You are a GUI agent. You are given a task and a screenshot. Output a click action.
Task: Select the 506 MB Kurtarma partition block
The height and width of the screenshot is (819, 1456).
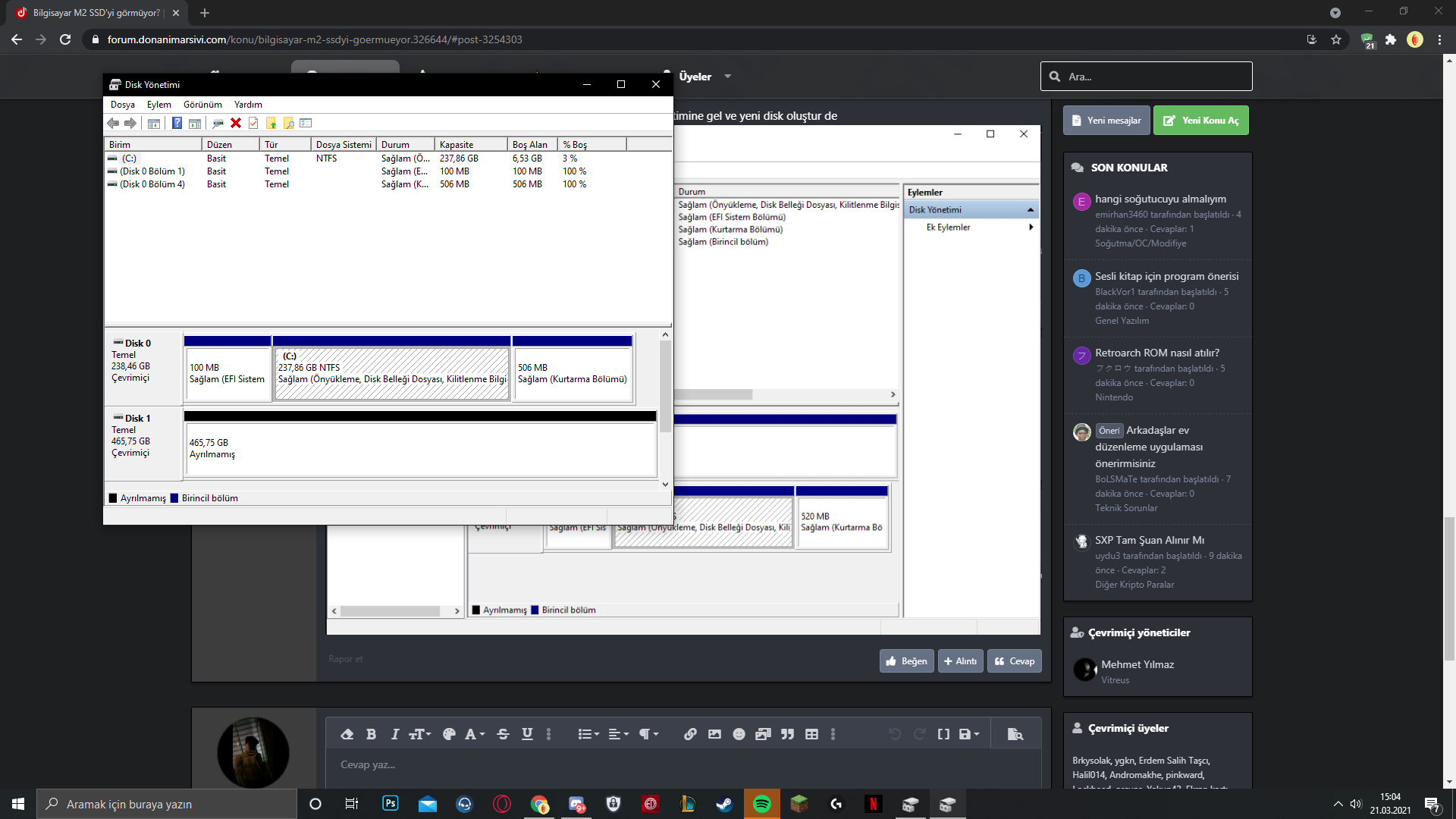(x=573, y=369)
